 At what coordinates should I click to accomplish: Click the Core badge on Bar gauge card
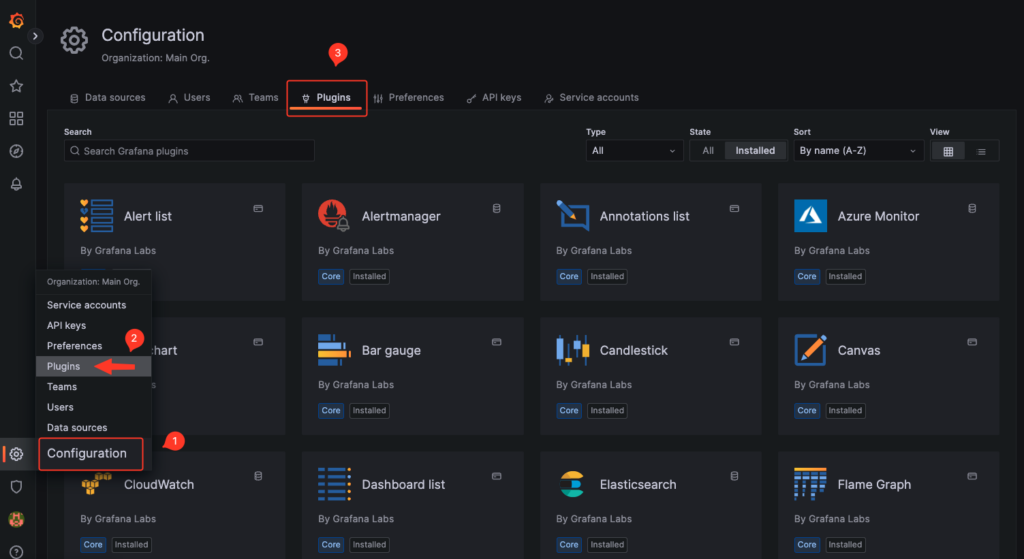click(330, 411)
